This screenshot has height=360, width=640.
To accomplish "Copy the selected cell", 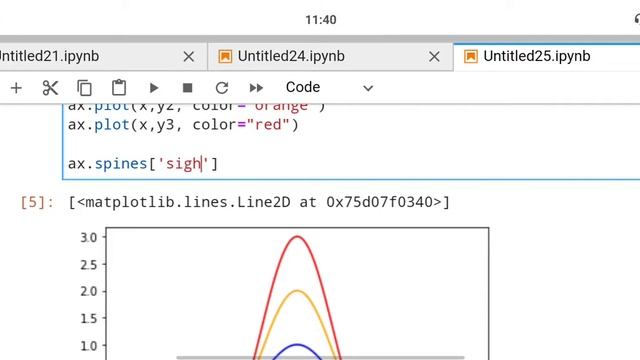I will pyautogui.click(x=84, y=88).
